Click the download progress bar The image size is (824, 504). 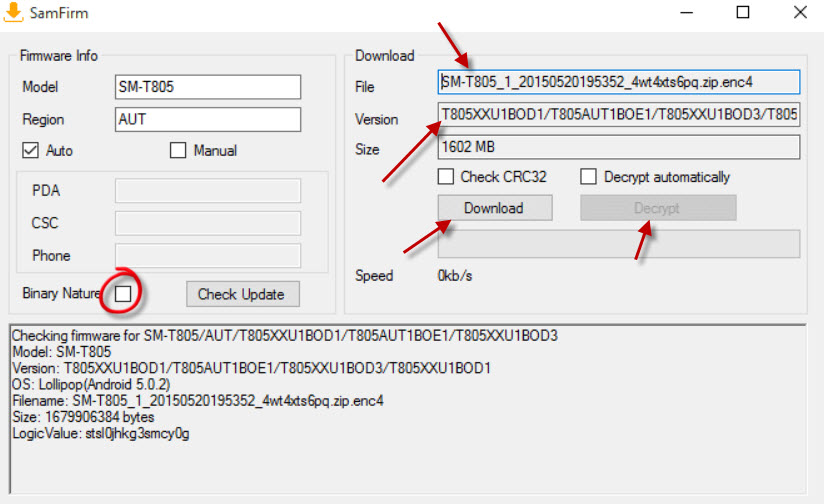(619, 244)
